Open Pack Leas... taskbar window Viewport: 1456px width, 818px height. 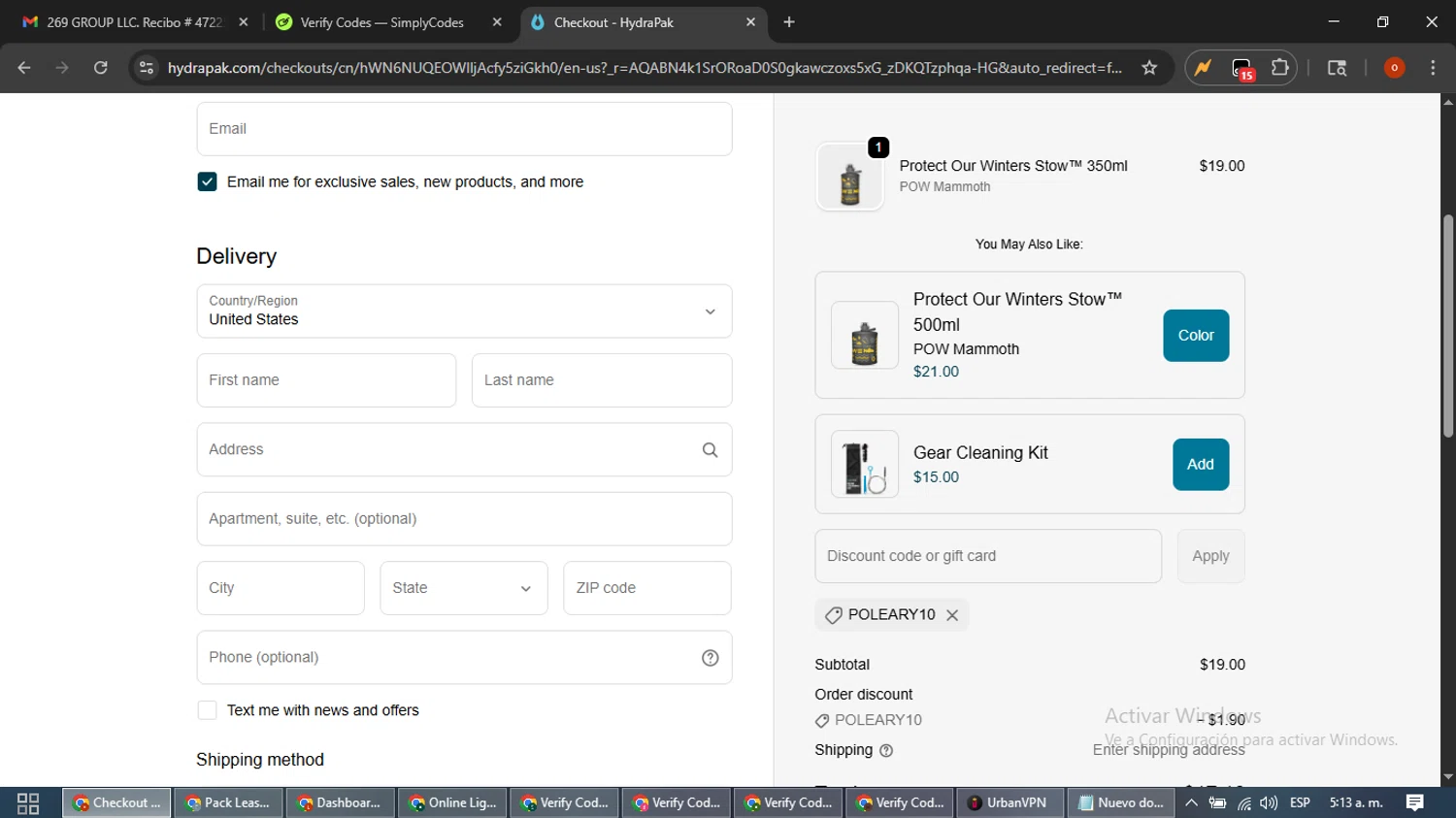(x=229, y=803)
